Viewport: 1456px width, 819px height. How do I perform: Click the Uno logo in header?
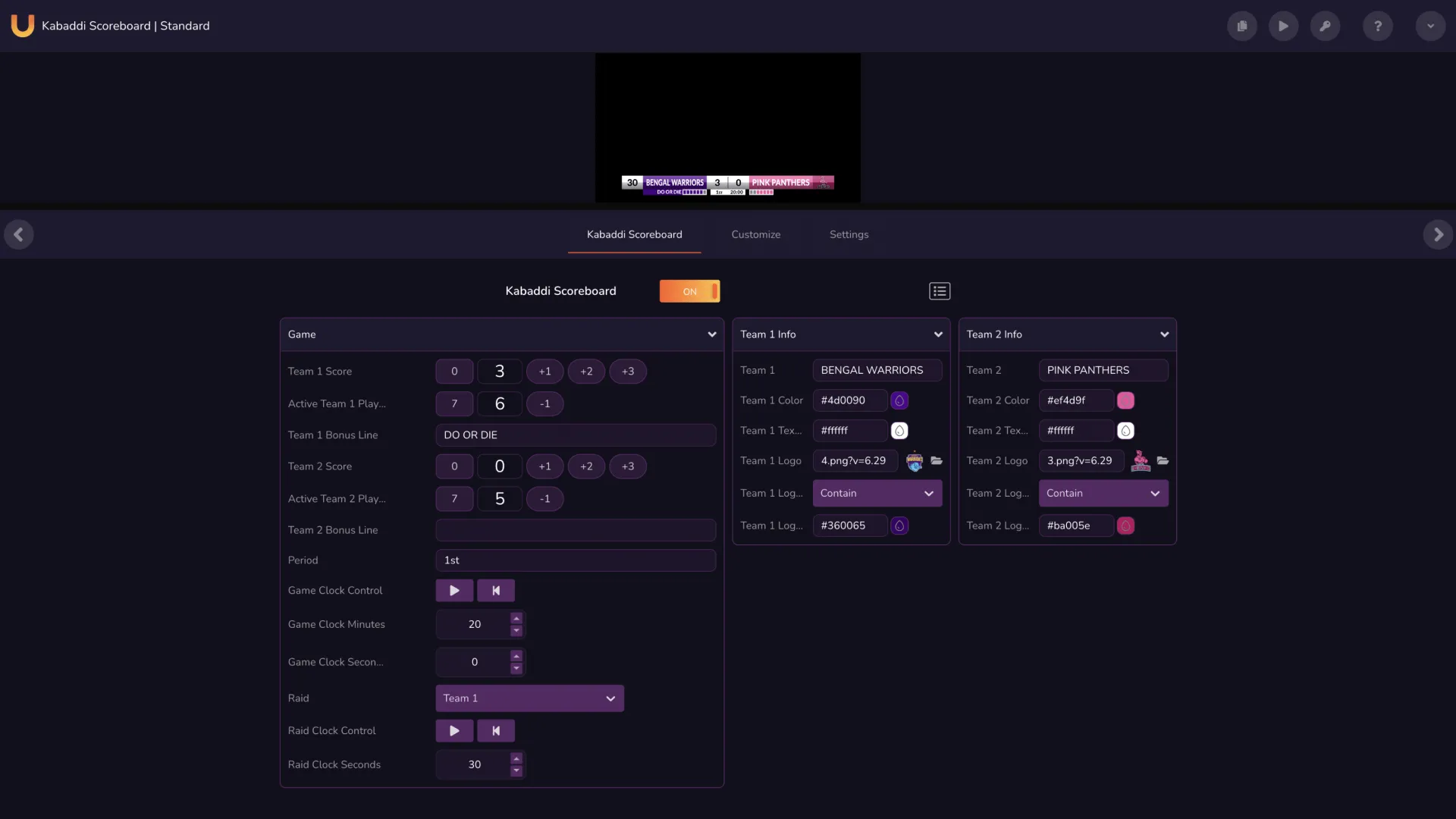coord(23,26)
